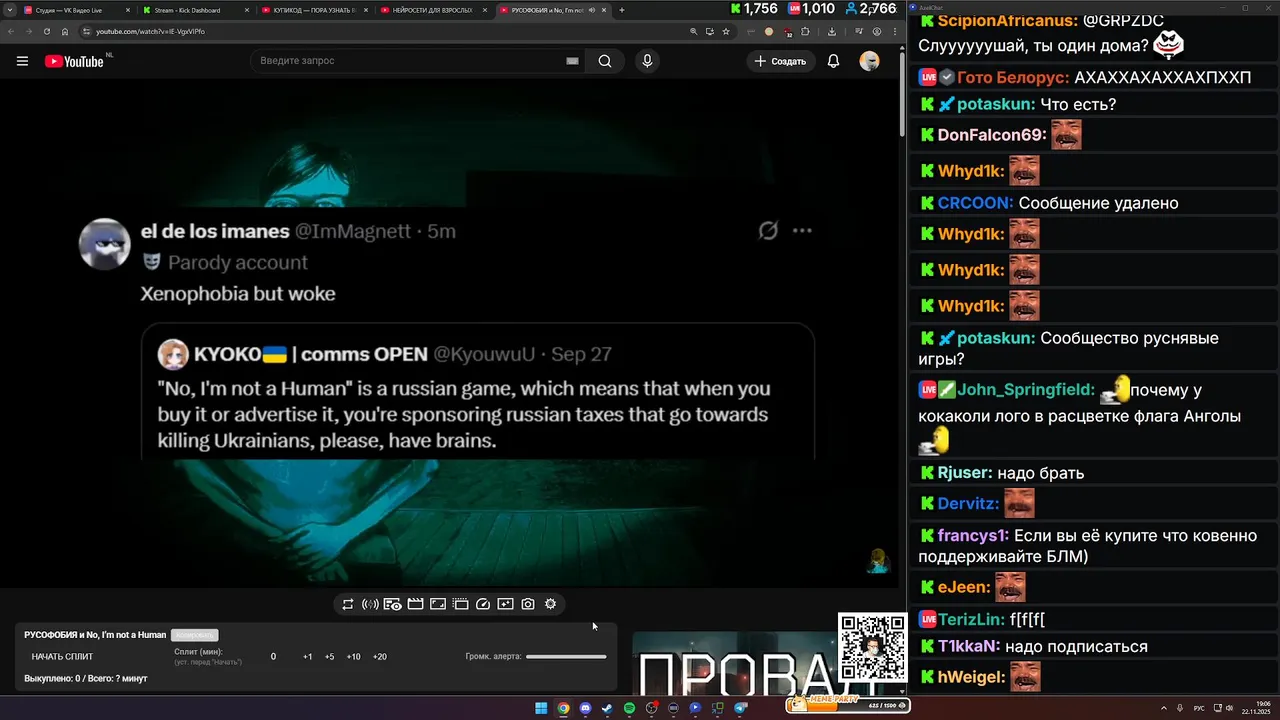Mute the playing tab via speaker icon
This screenshot has width=1280, height=720.
592,10
